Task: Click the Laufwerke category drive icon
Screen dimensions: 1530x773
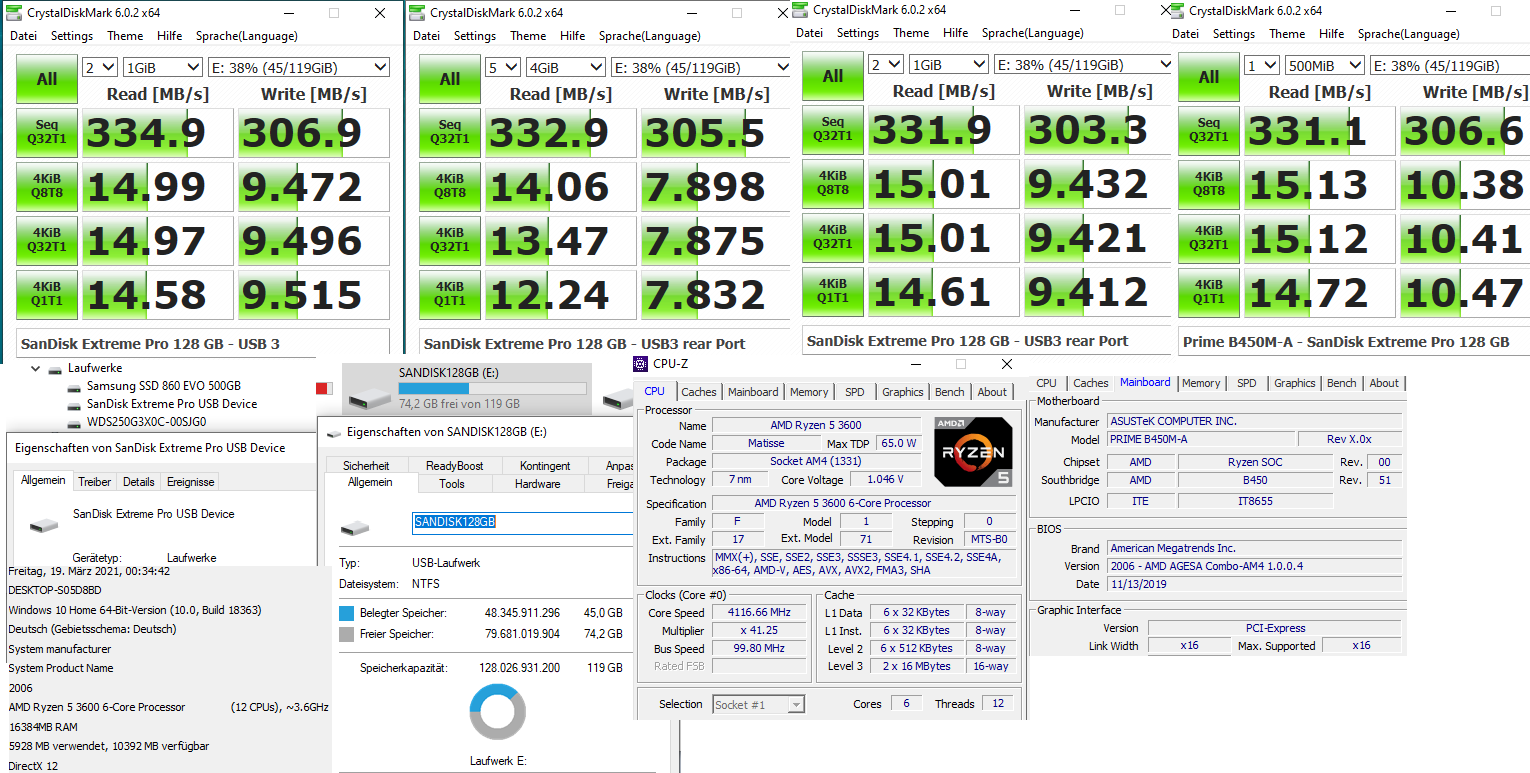Action: tap(55, 369)
